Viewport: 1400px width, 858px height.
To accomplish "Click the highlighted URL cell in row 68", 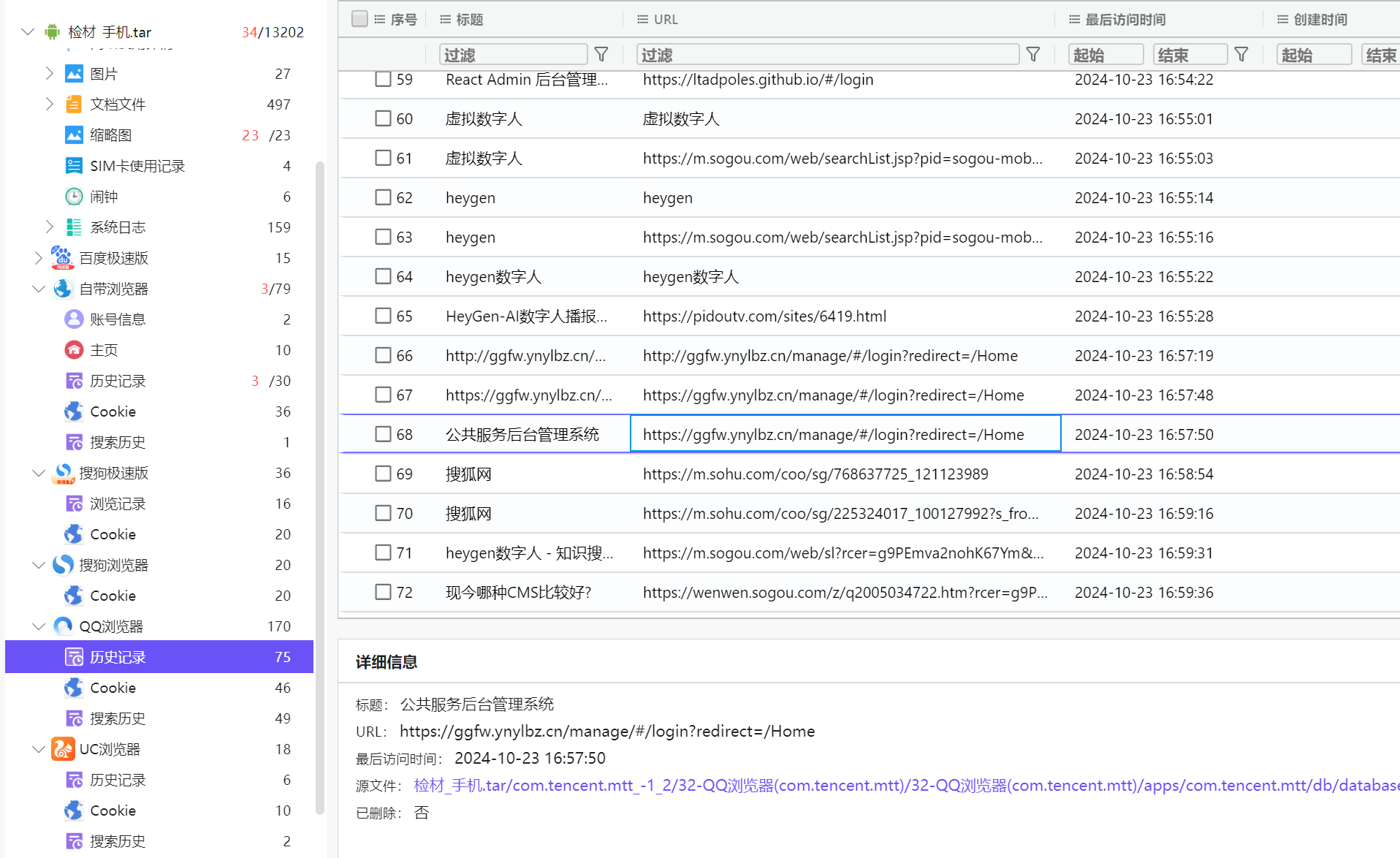I will click(x=845, y=434).
